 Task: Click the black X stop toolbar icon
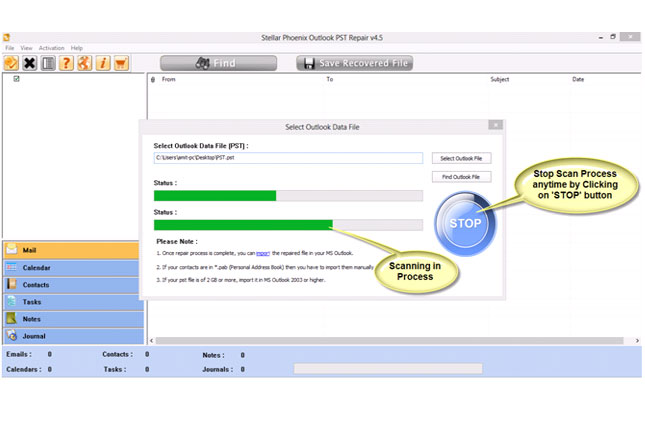click(30, 63)
